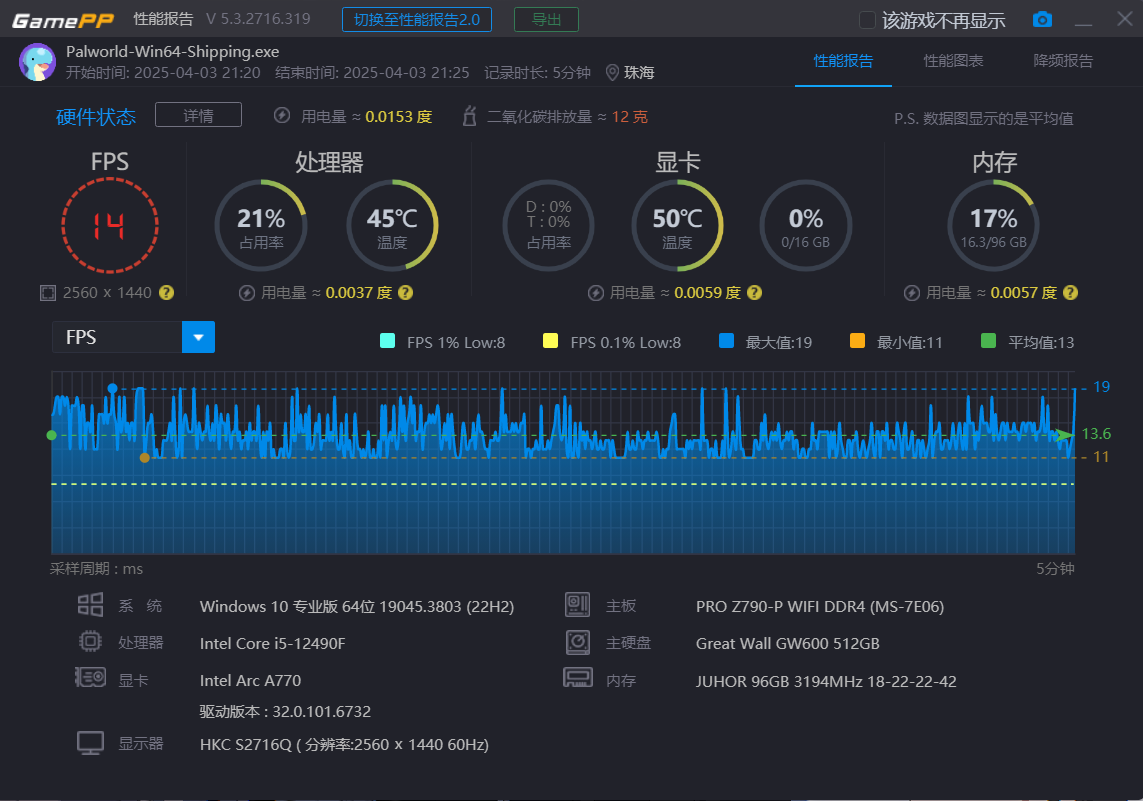1143x801 pixels.
Task: Click the blue 最大值 legend swatch
Action: click(726, 340)
